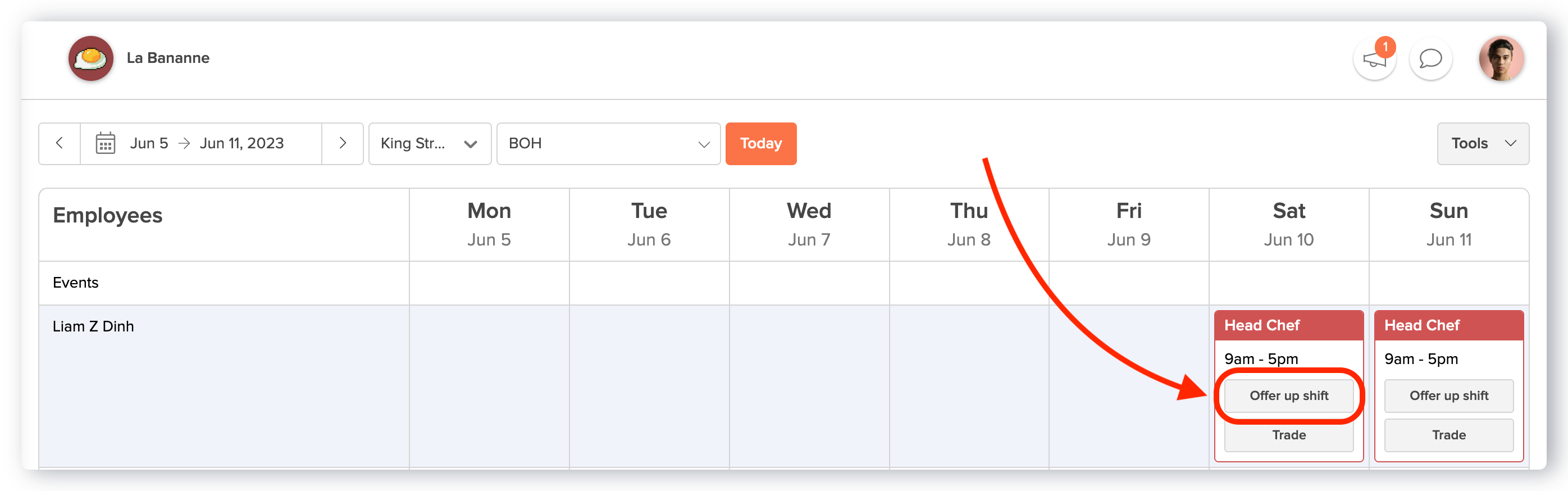Expand the King Street location dropdown
This screenshot has height=491, width=1568.
point(430,143)
